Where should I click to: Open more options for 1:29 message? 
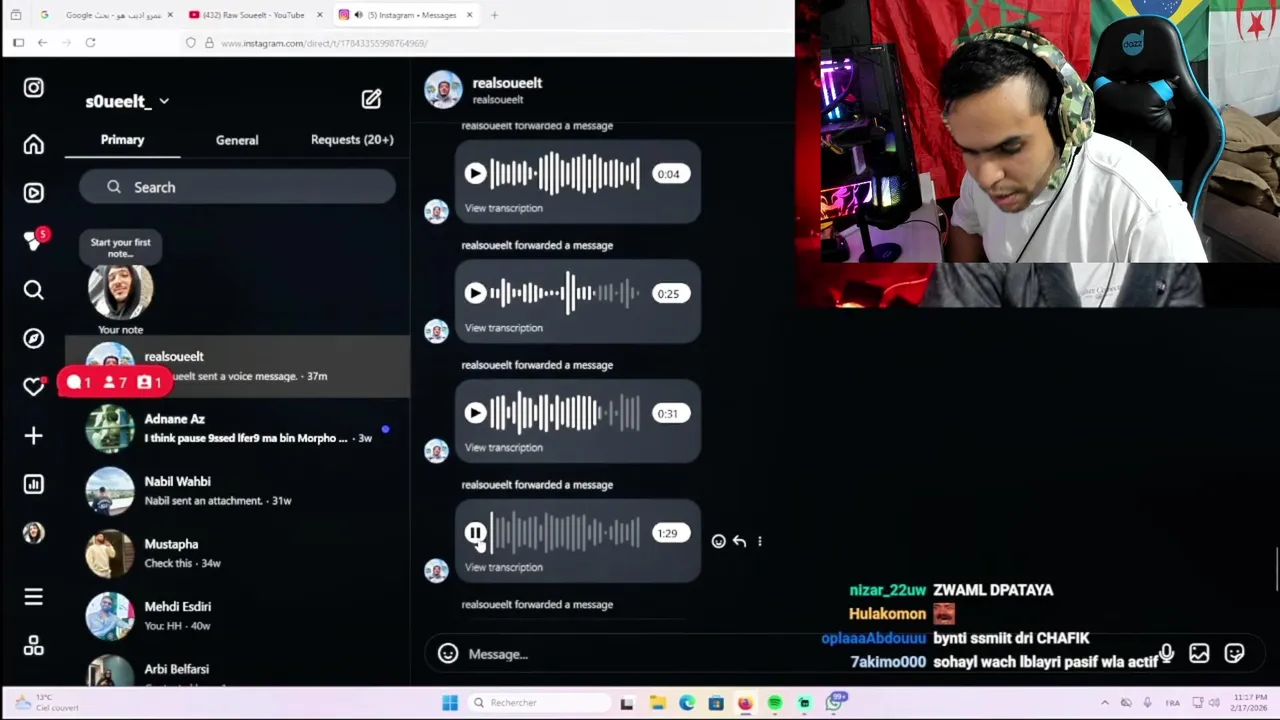(760, 541)
